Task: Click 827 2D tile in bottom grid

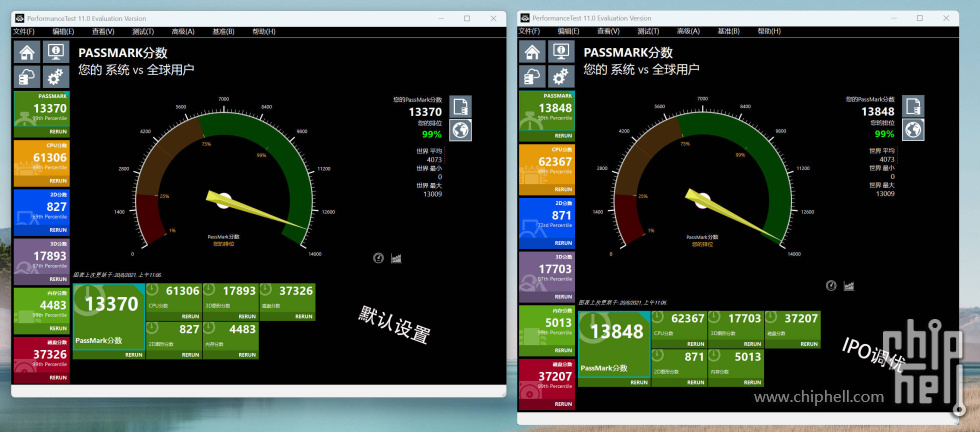Action: point(174,340)
